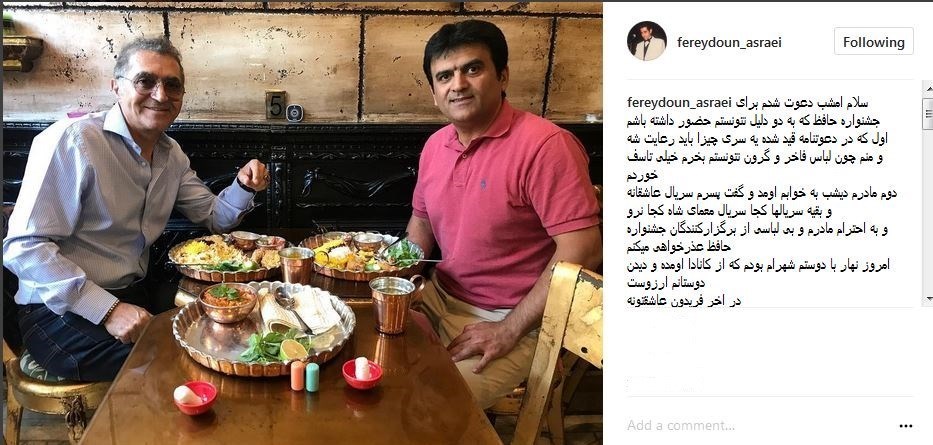The height and width of the screenshot is (445, 933).
Task: Click the caption scrollbar up arrow
Action: pyautogui.click(x=928, y=88)
